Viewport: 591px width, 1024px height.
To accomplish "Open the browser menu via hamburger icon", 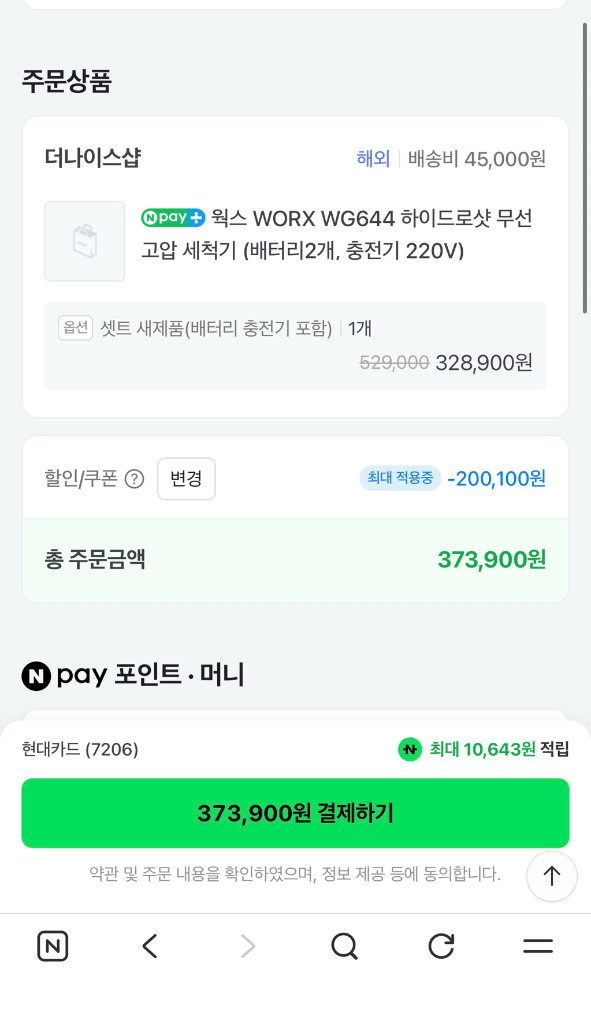I will tap(537, 946).
